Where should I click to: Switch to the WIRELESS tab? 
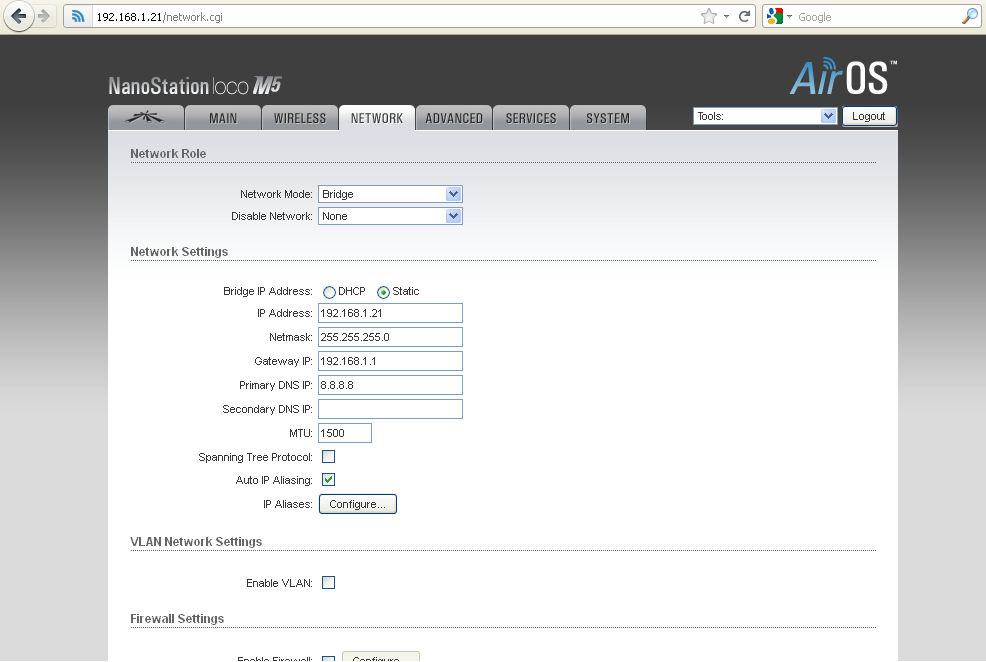pyautogui.click(x=300, y=118)
